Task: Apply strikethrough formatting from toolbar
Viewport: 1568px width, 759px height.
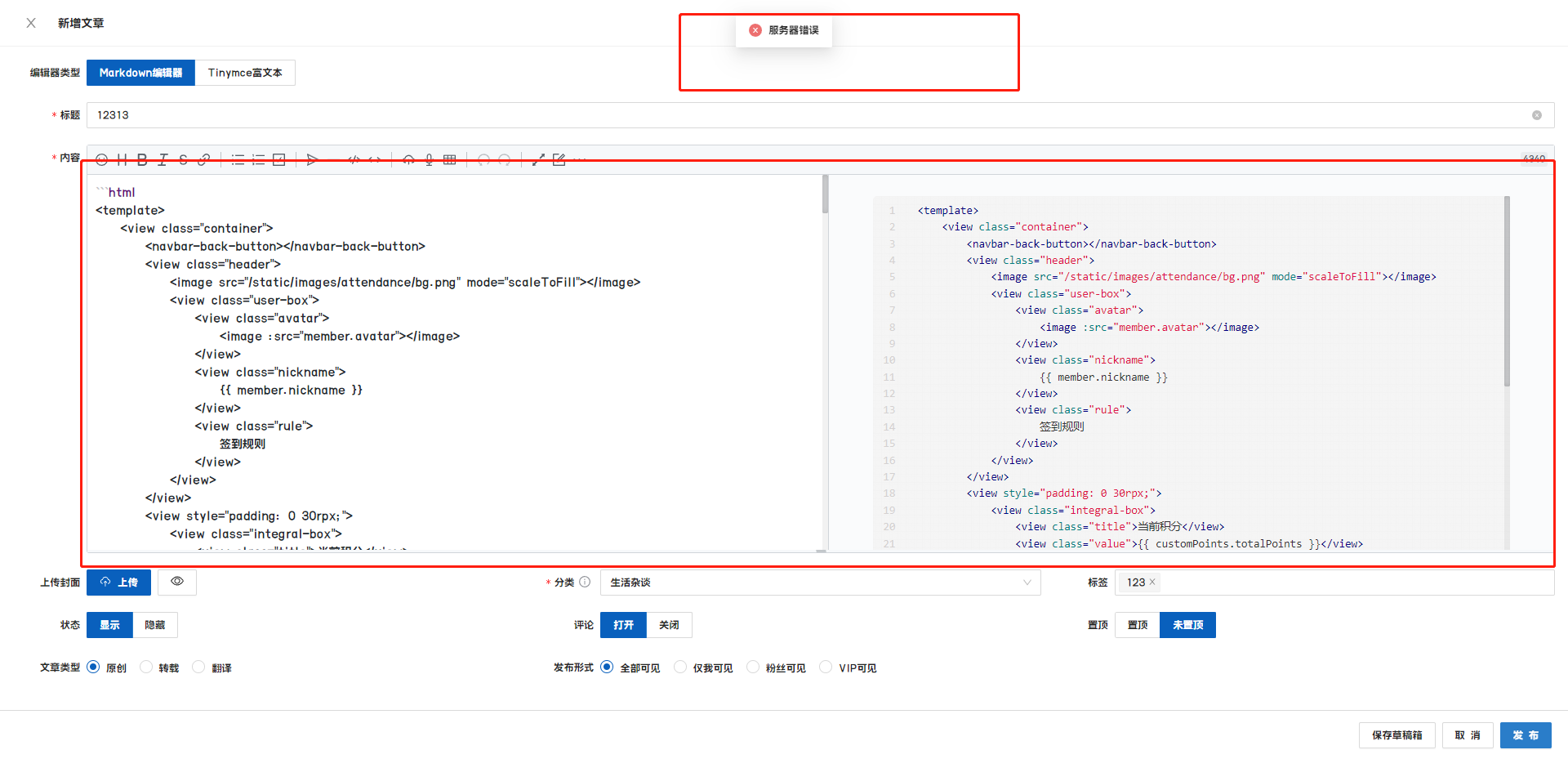Action: [183, 160]
